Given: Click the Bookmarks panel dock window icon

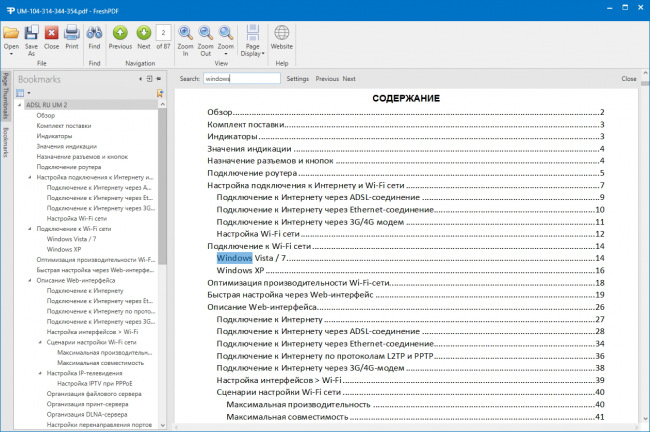Looking at the screenshot, I should [x=149, y=79].
